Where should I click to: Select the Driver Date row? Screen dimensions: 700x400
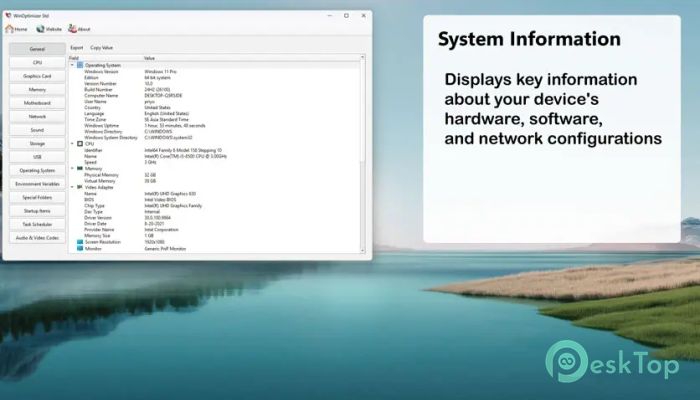(x=214, y=224)
